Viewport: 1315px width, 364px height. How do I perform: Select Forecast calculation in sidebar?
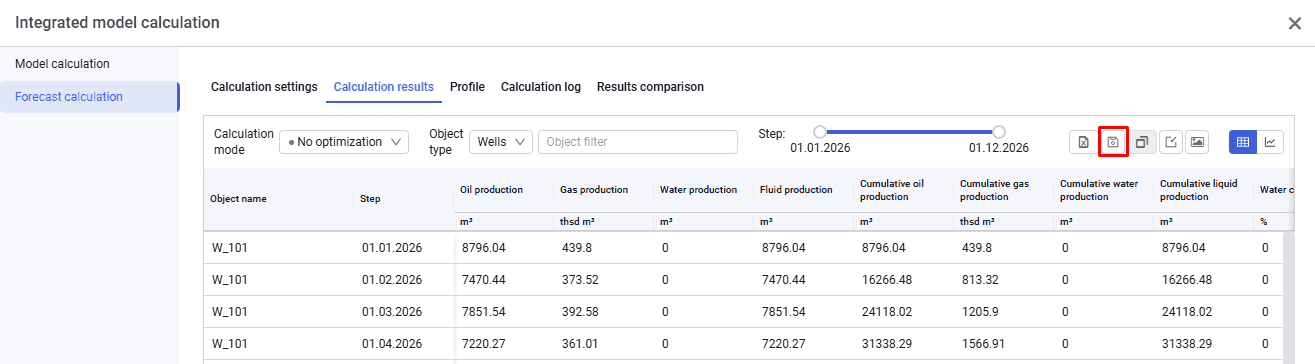[x=89, y=97]
